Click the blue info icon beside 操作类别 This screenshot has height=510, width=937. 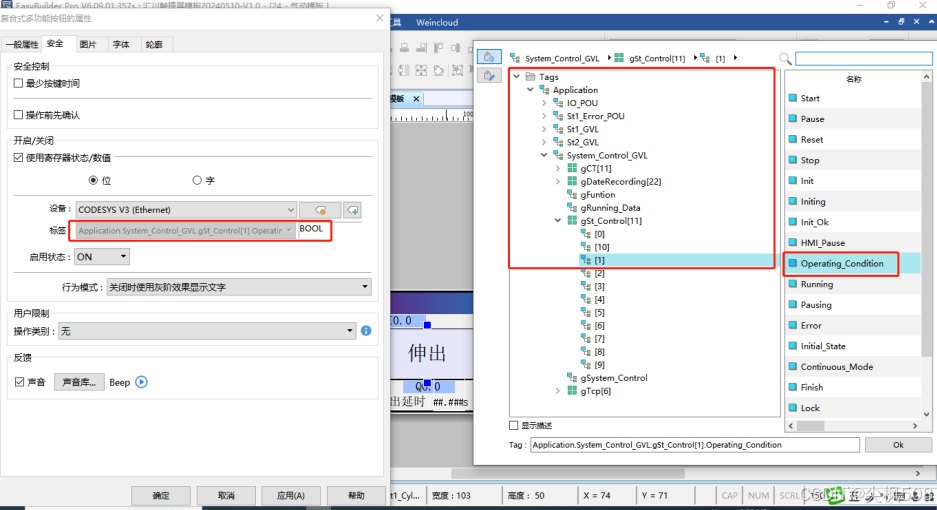click(x=366, y=331)
